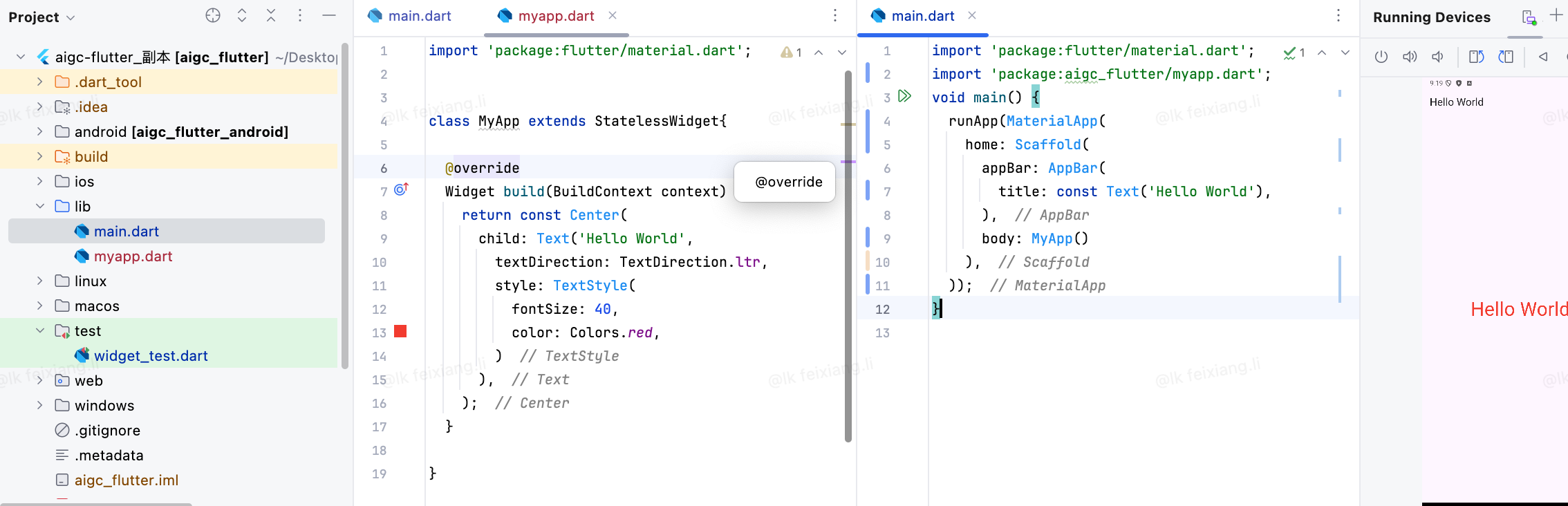Image resolution: width=1568 pixels, height=506 pixels.
Task: Tap the emulator Back triangle button
Action: [x=1542, y=57]
